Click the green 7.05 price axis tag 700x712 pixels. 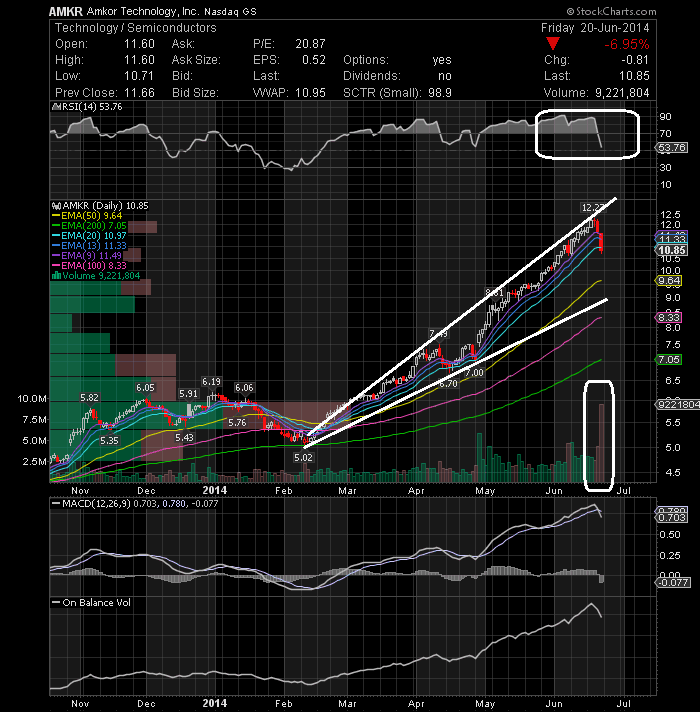click(669, 360)
